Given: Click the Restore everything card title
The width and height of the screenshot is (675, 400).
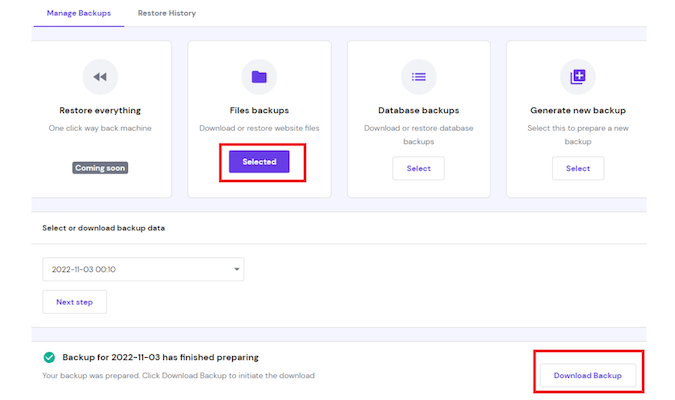Looking at the screenshot, I should coord(100,110).
